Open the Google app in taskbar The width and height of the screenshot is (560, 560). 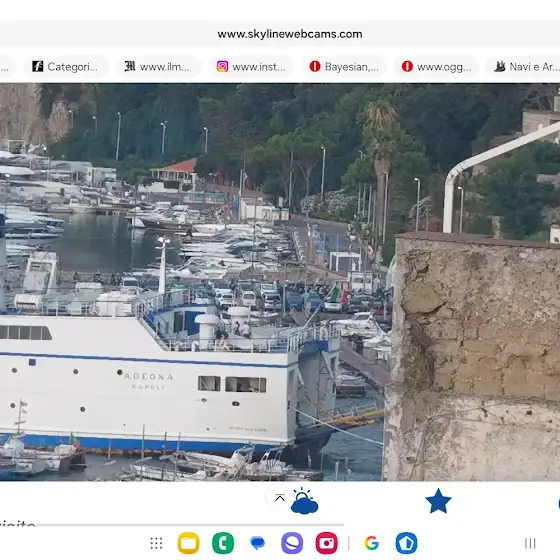pyautogui.click(x=372, y=543)
